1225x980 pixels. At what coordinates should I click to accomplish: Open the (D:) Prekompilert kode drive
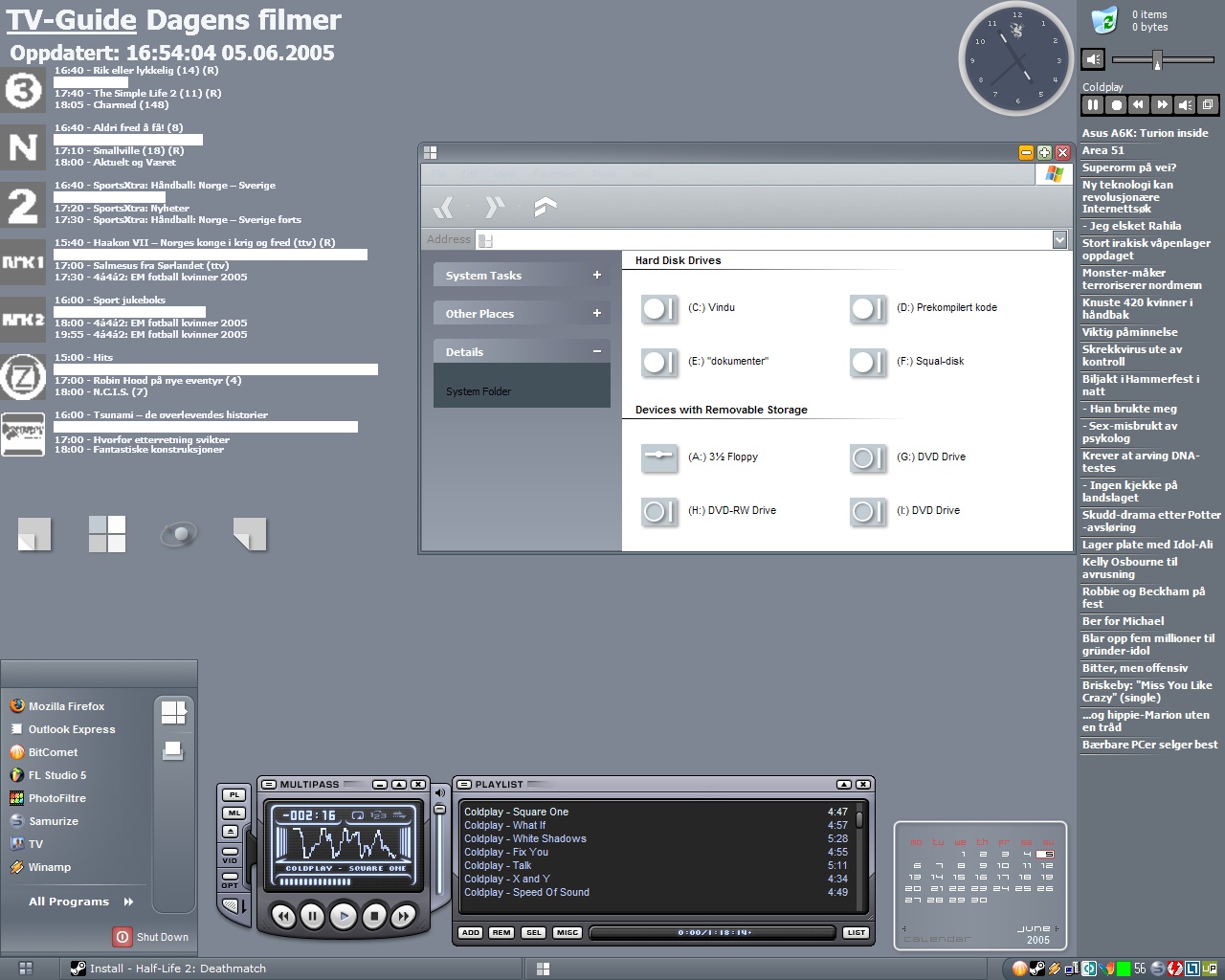click(924, 308)
